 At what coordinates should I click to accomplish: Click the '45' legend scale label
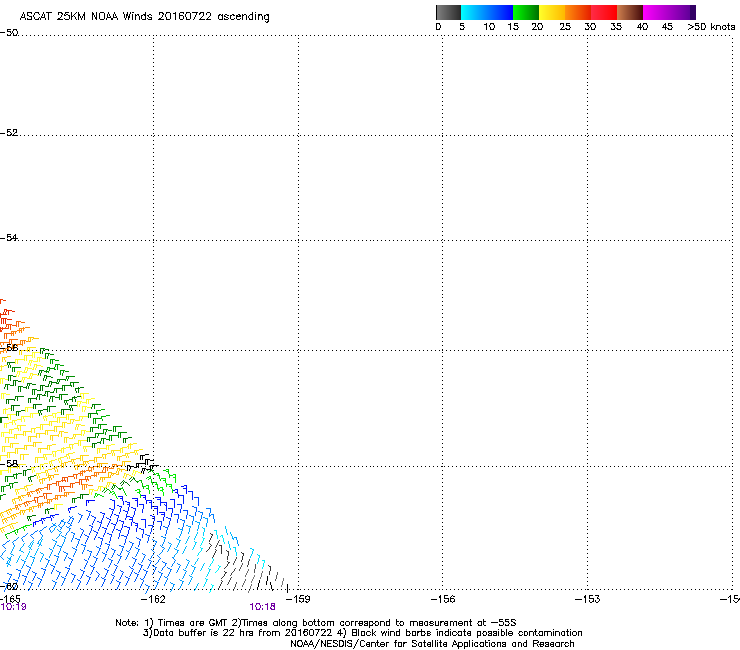point(667,27)
